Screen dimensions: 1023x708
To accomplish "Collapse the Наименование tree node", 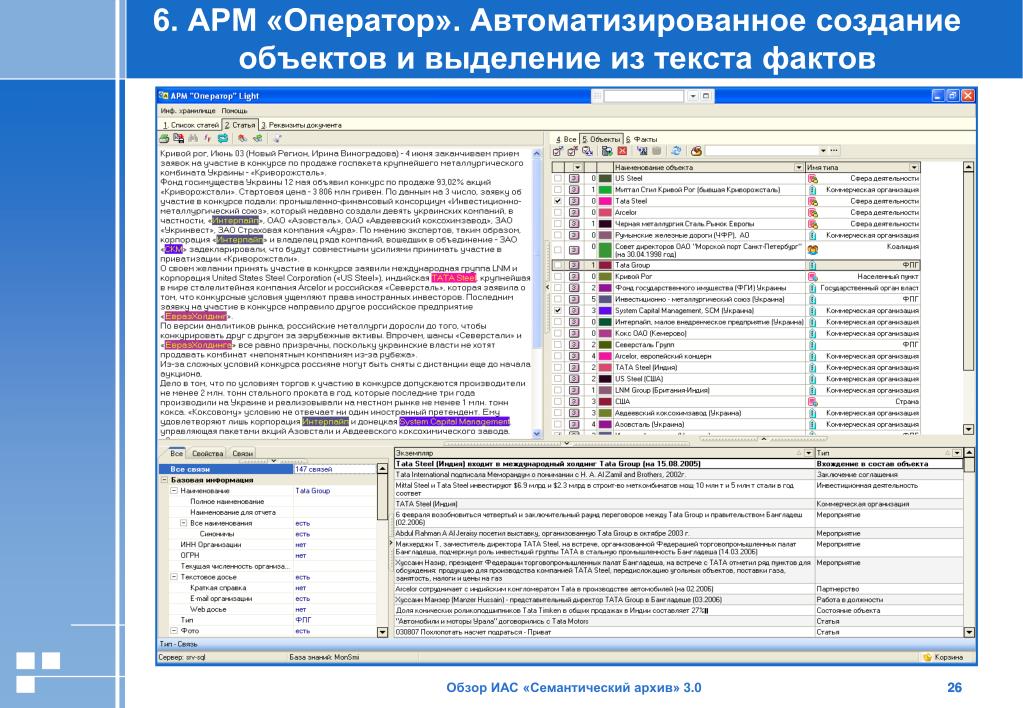I will pos(174,491).
